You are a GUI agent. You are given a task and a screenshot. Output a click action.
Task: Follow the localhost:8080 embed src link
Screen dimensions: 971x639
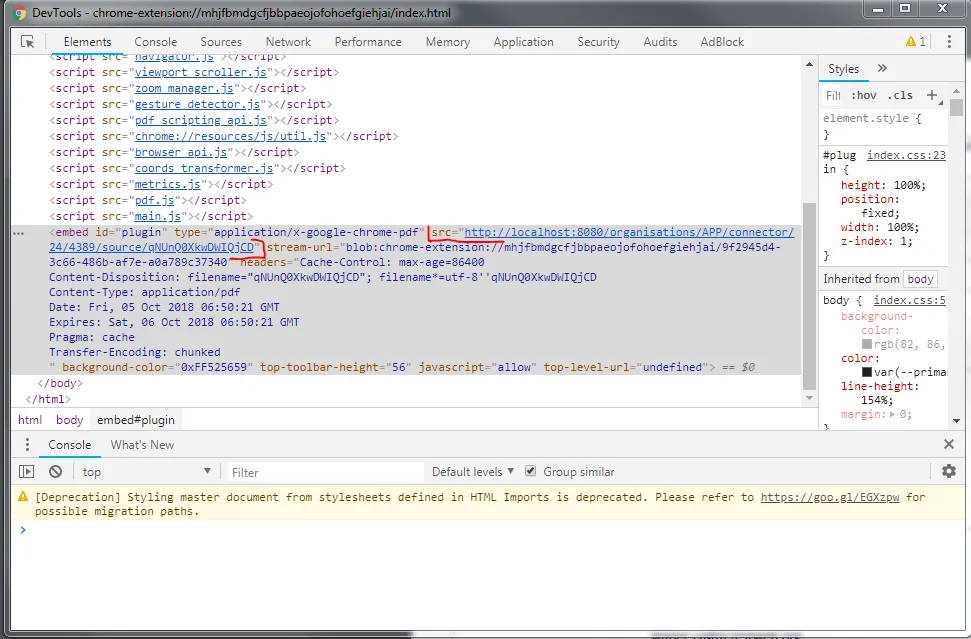pyautogui.click(x=629, y=232)
